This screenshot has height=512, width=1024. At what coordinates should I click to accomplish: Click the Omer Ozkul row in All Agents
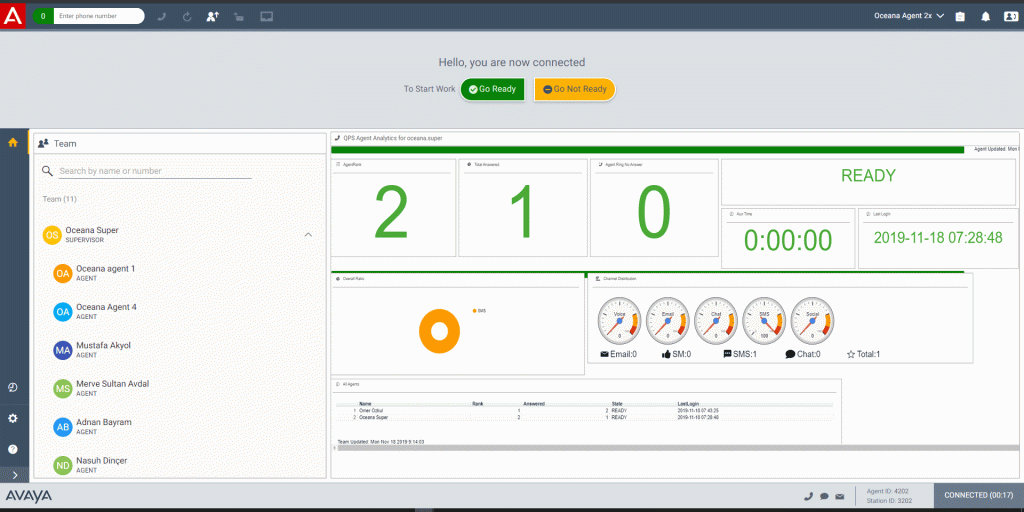(x=584, y=410)
